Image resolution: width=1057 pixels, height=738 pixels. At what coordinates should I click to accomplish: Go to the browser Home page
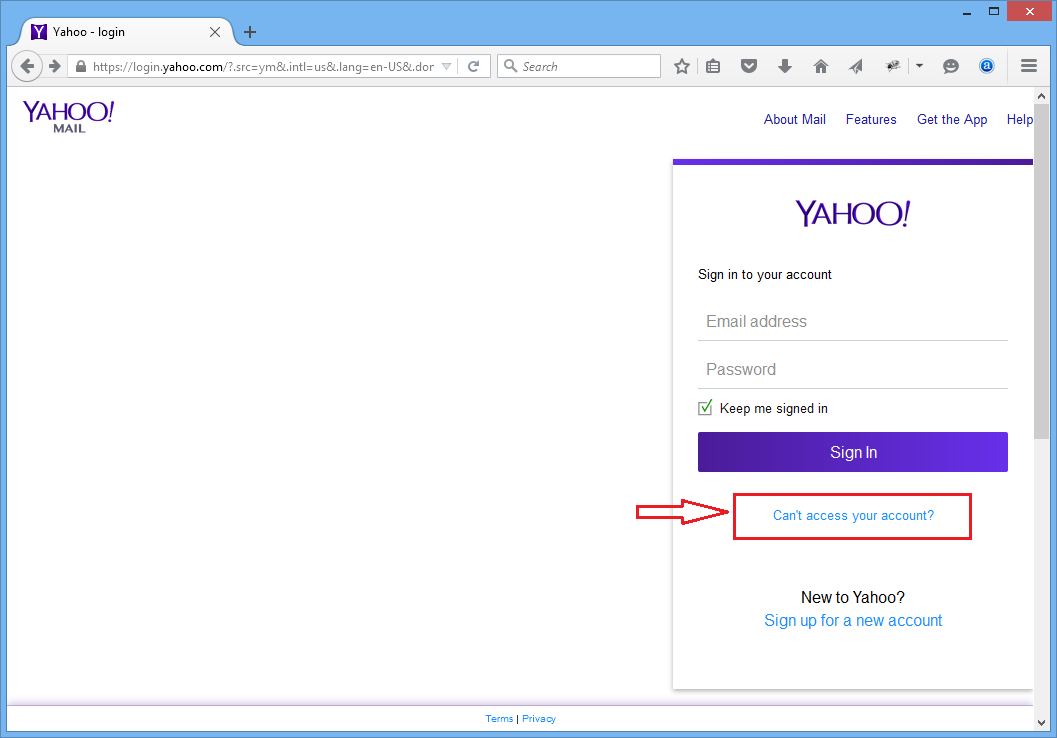tap(821, 66)
